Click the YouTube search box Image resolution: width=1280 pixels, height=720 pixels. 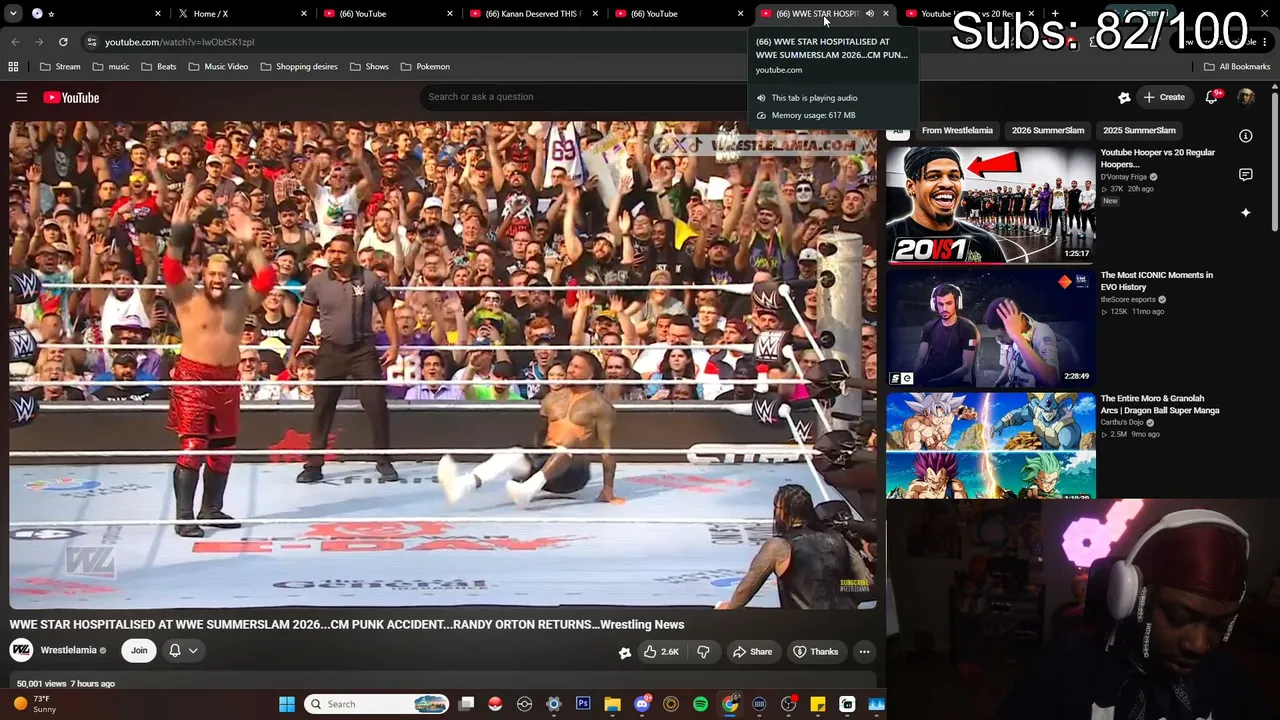pos(585,97)
